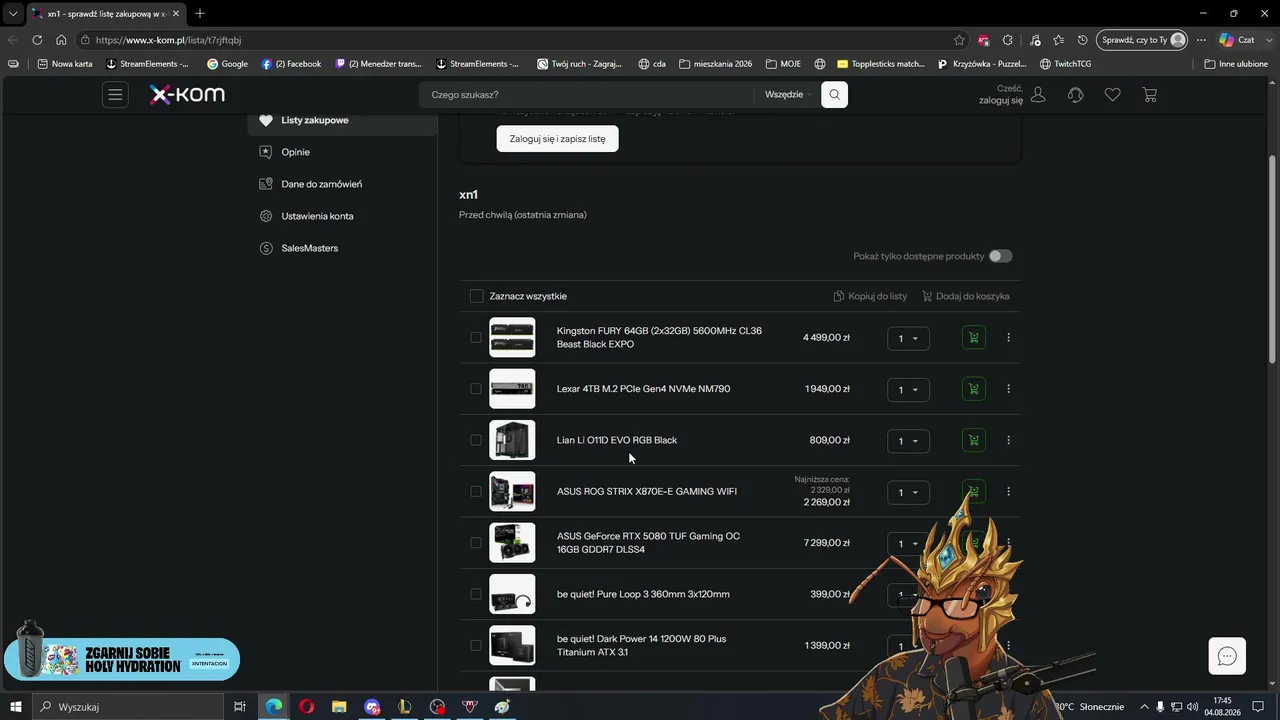Tick the checkbox for Kingston FURY 64GB
The image size is (1280, 720).
476,338
